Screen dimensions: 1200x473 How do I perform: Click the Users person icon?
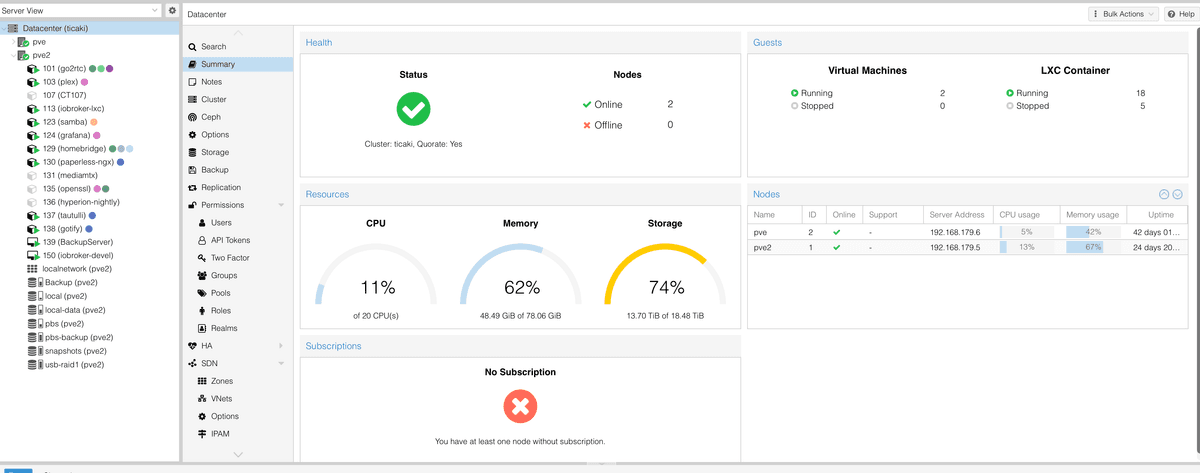click(x=203, y=223)
